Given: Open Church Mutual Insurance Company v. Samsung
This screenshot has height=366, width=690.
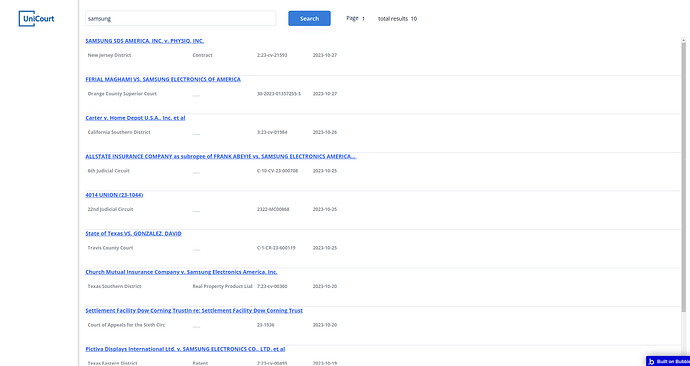Looking at the screenshot, I should click(x=181, y=272).
